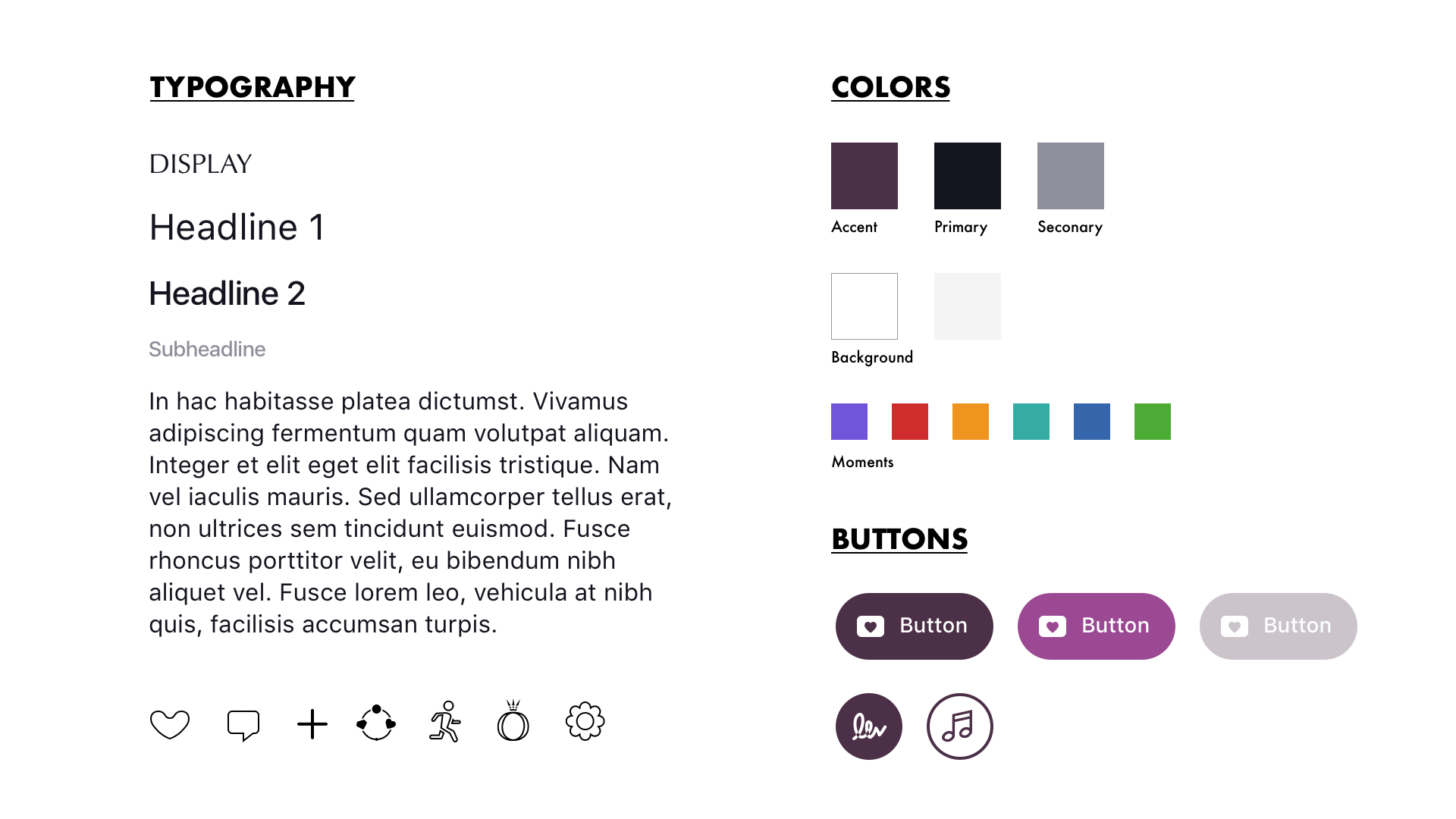This screenshot has height=819, width=1456.
Task: Select the Primary dark color swatch
Action: tap(968, 176)
